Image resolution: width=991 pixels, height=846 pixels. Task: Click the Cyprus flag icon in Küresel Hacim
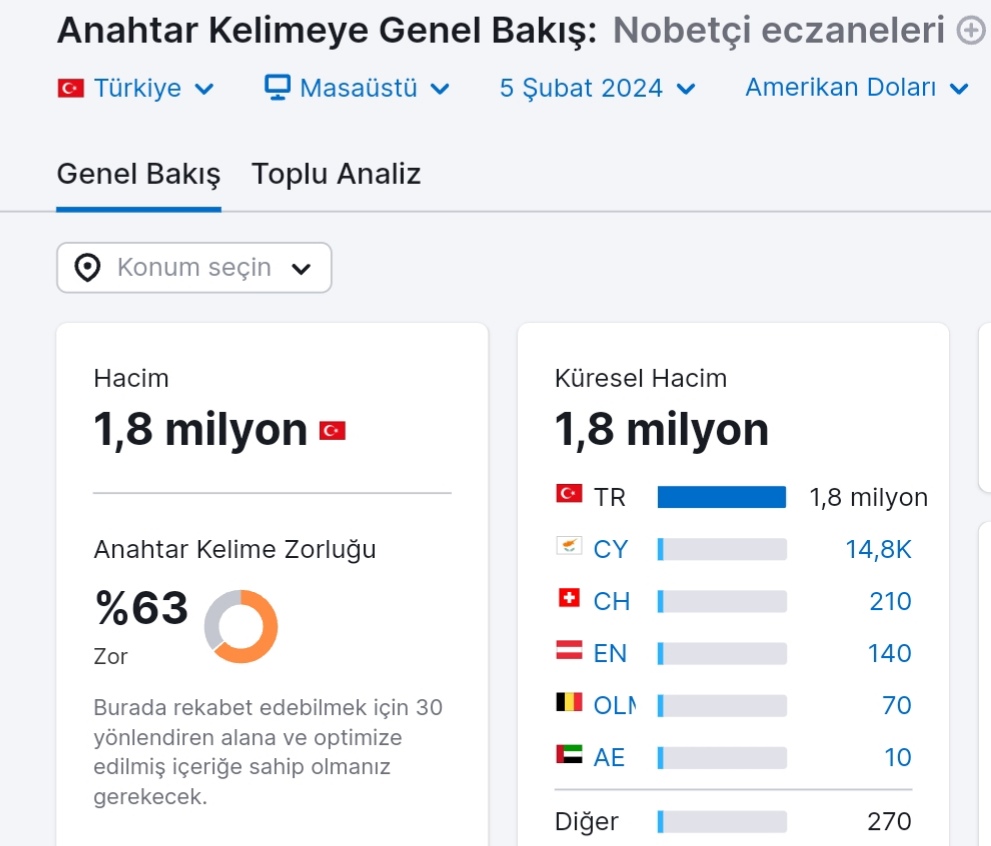click(x=569, y=545)
